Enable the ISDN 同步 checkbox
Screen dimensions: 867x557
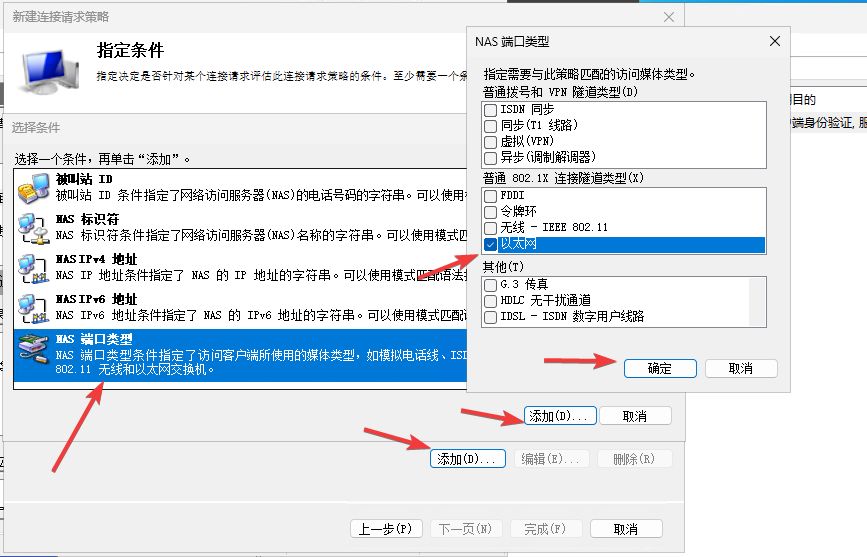click(490, 109)
